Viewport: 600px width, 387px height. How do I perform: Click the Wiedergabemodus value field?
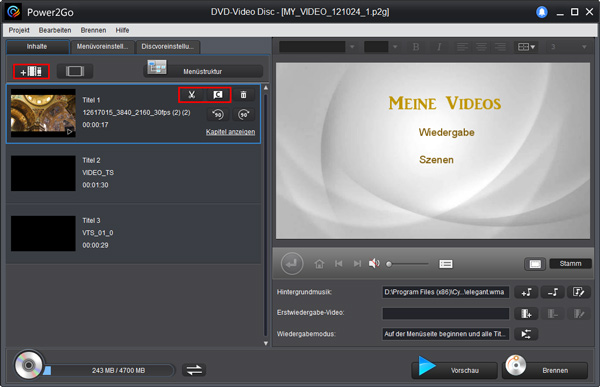tap(445, 334)
